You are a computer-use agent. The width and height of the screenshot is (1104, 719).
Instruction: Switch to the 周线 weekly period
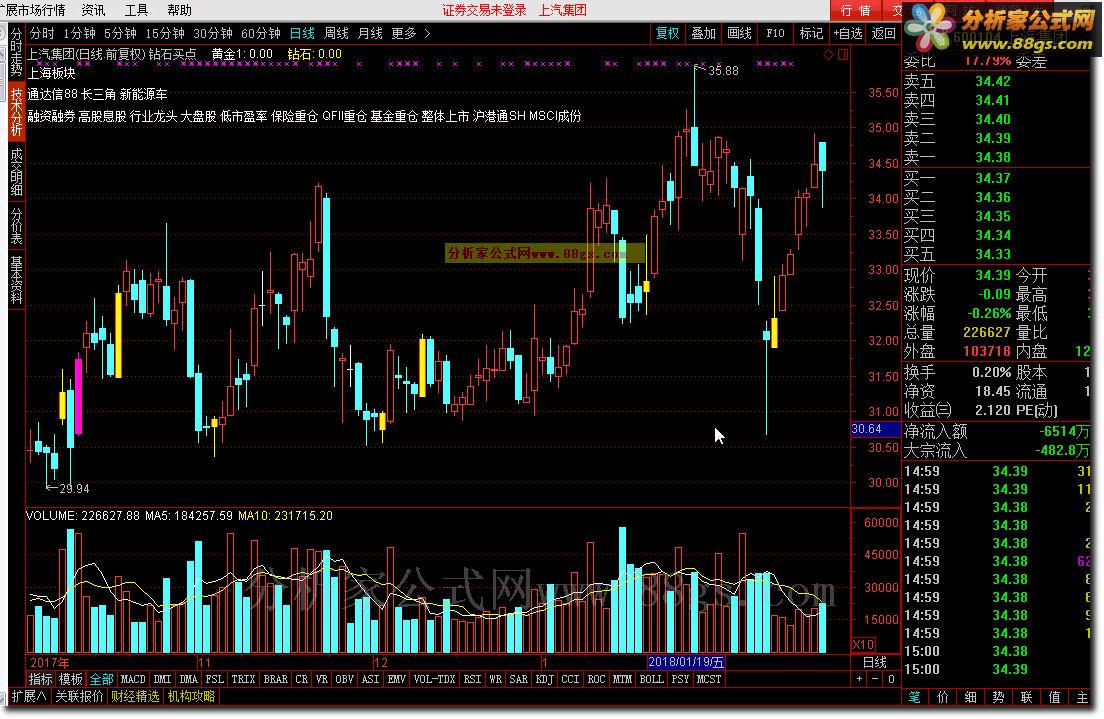coord(336,33)
